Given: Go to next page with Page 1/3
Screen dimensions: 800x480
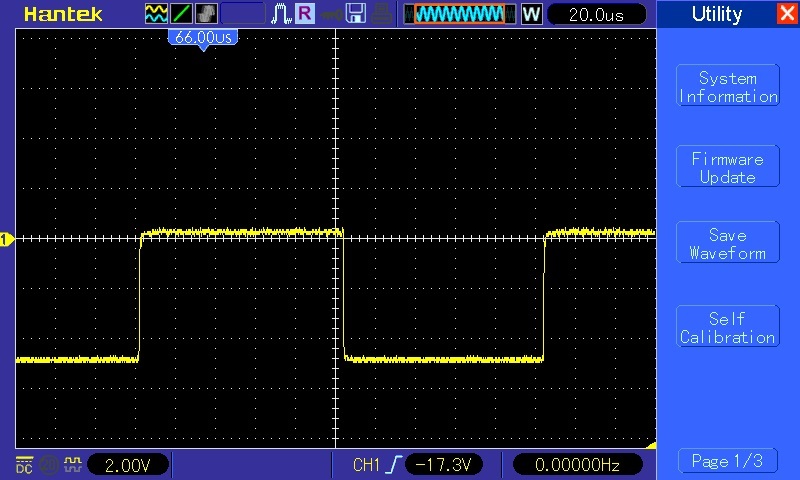Looking at the screenshot, I should tap(727, 461).
